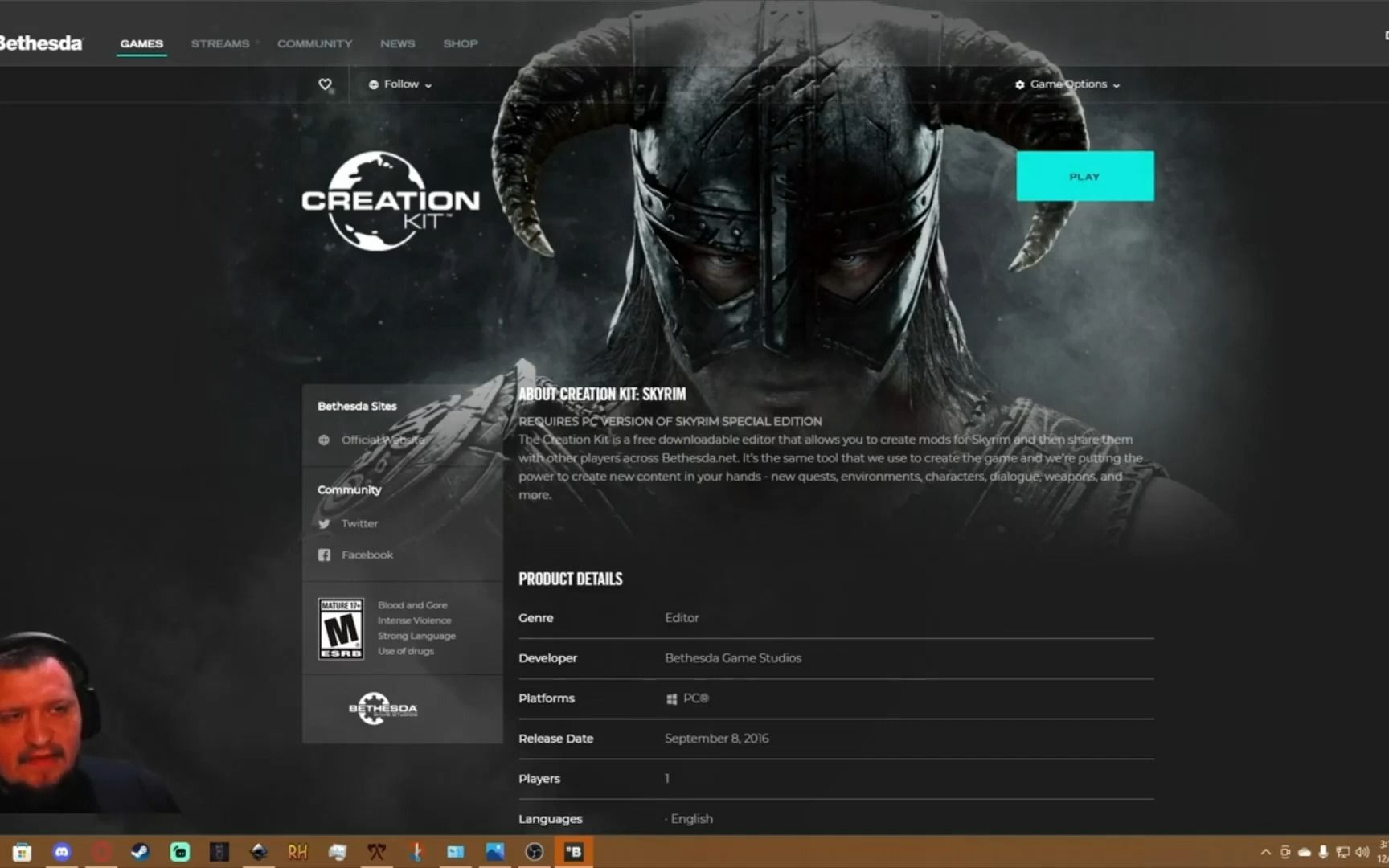Open the COMMUNITY tab
This screenshot has height=868, width=1389.
coord(314,43)
